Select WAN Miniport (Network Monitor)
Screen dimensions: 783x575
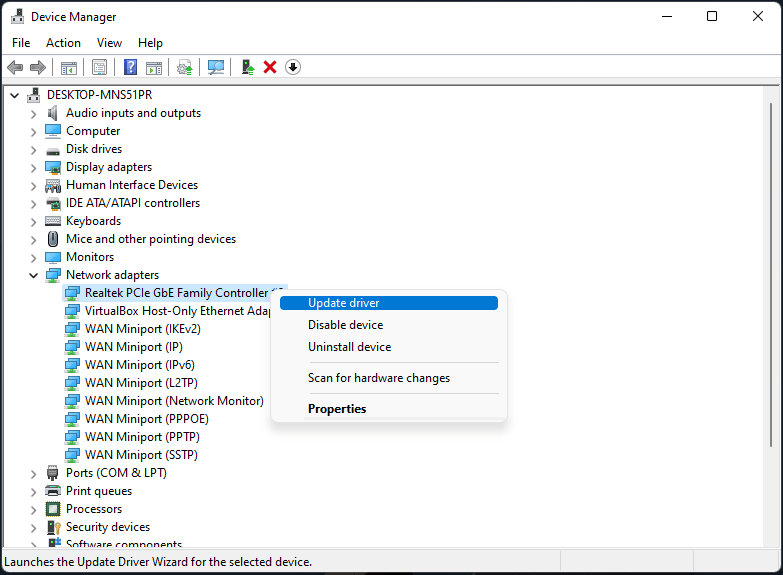174,401
